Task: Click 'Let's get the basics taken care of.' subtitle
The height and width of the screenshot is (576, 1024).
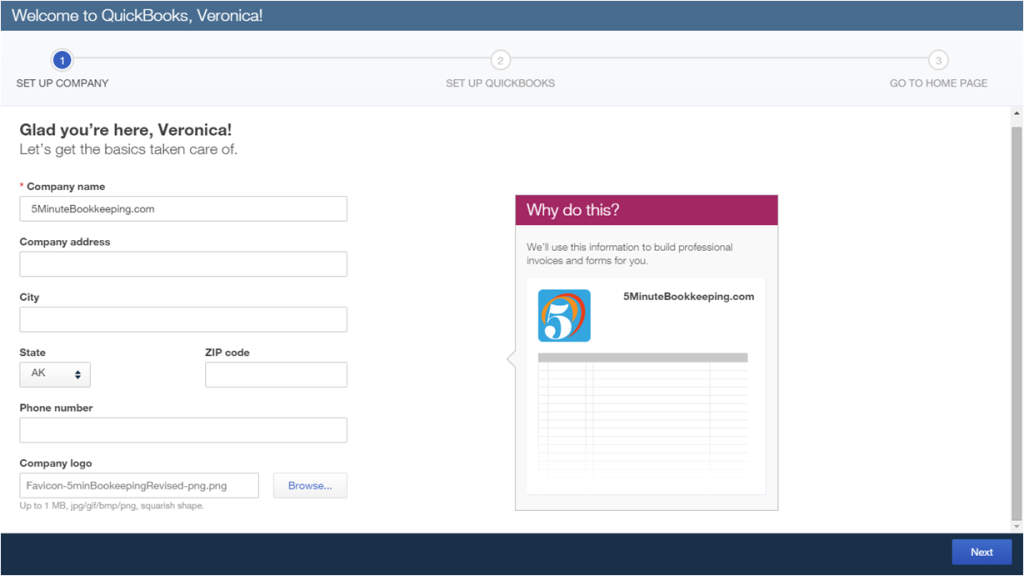Action: (129, 150)
